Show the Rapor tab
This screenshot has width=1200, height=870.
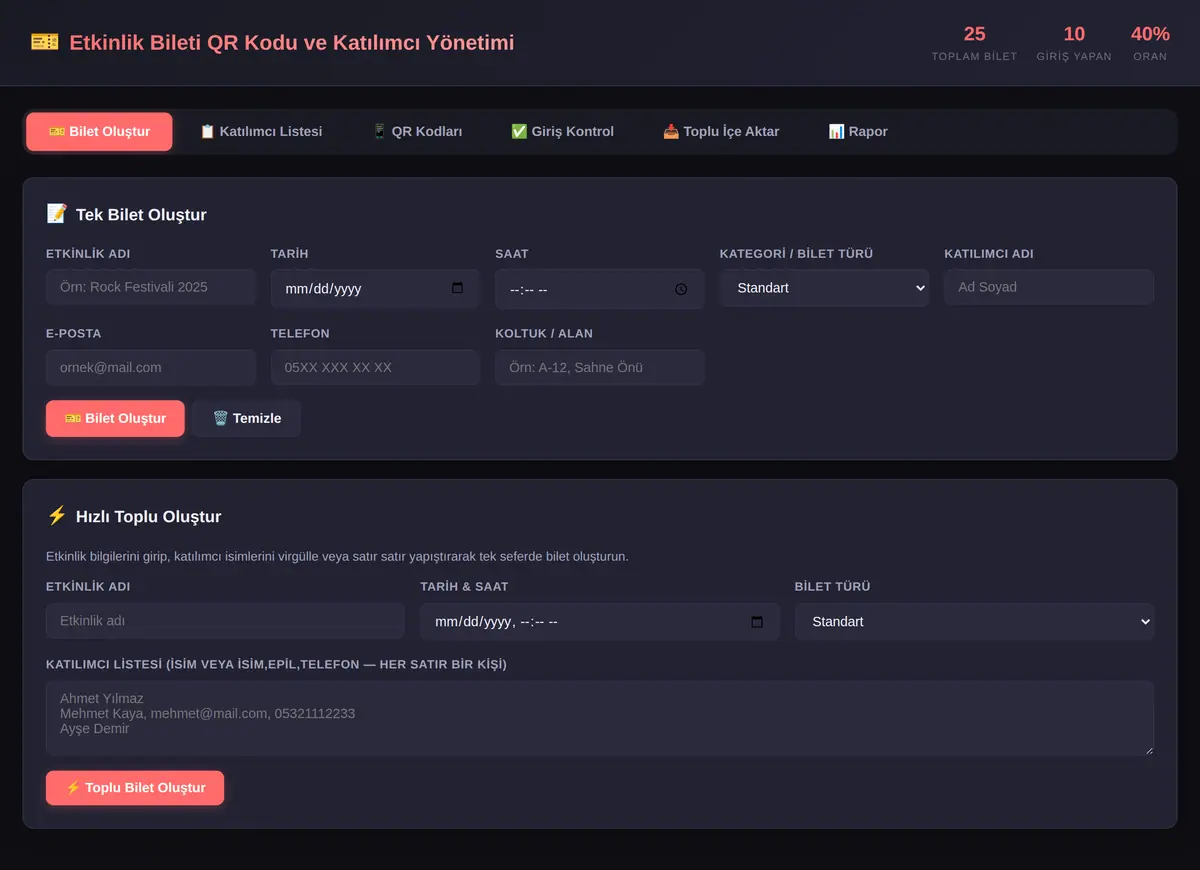pos(858,132)
